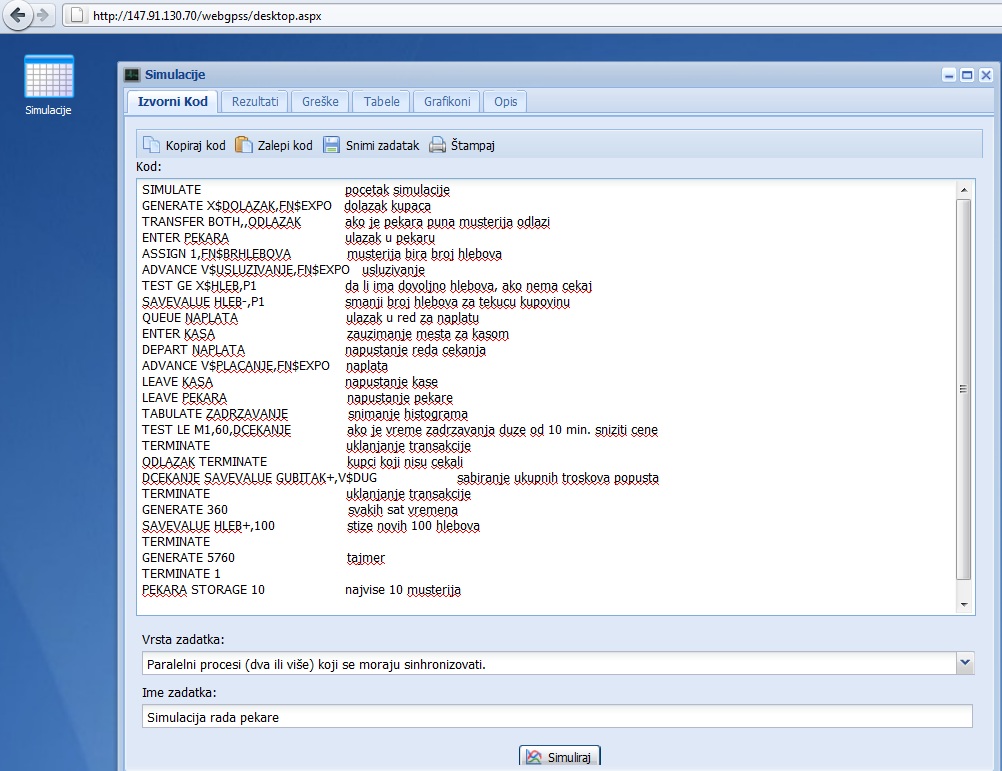Click the Štampaj printer icon

pyautogui.click(x=437, y=144)
